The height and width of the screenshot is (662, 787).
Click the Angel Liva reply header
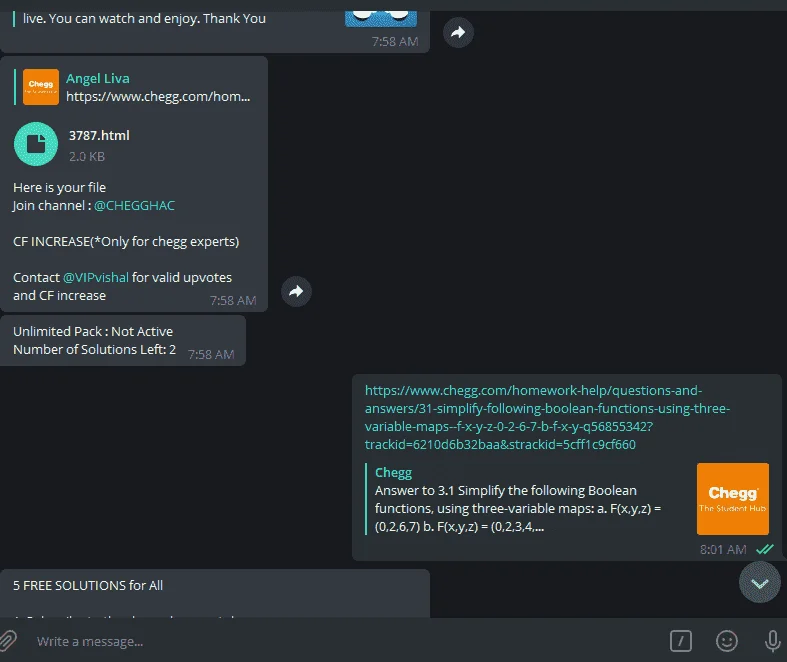(x=98, y=78)
